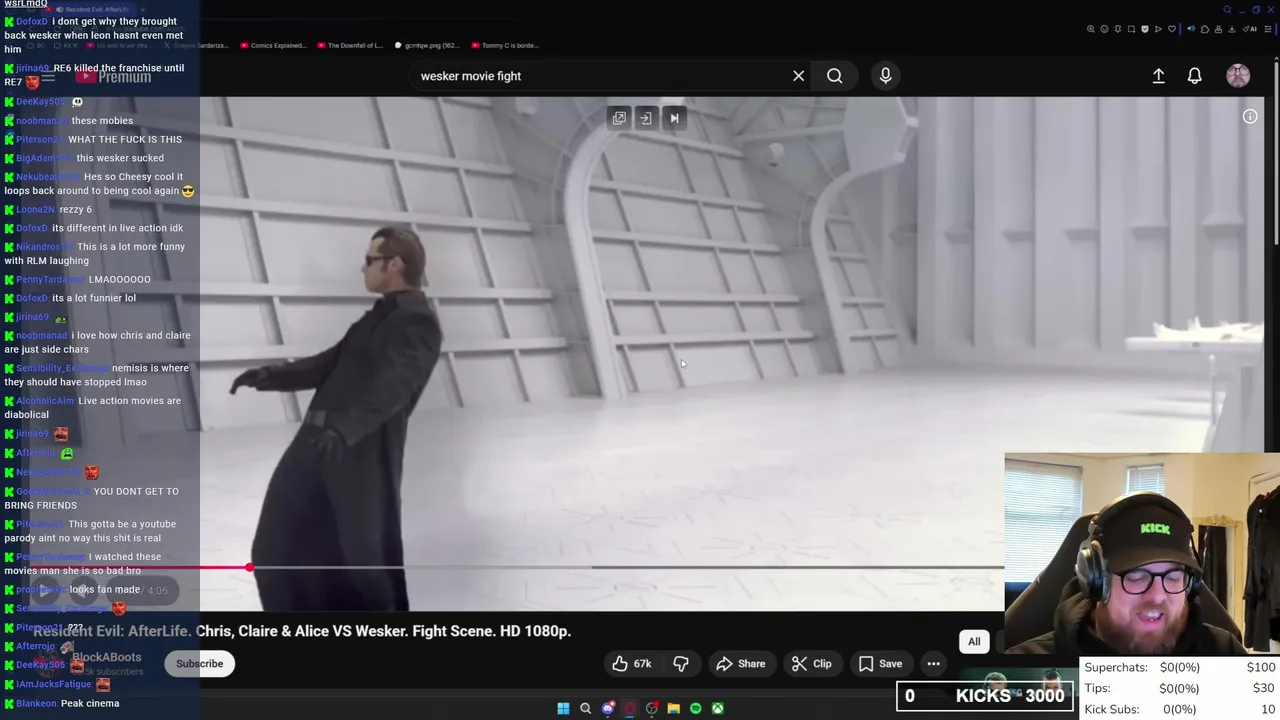Click chat message 'its a lot funnier lol'
Screen dimensions: 1280x720
(x=94, y=298)
